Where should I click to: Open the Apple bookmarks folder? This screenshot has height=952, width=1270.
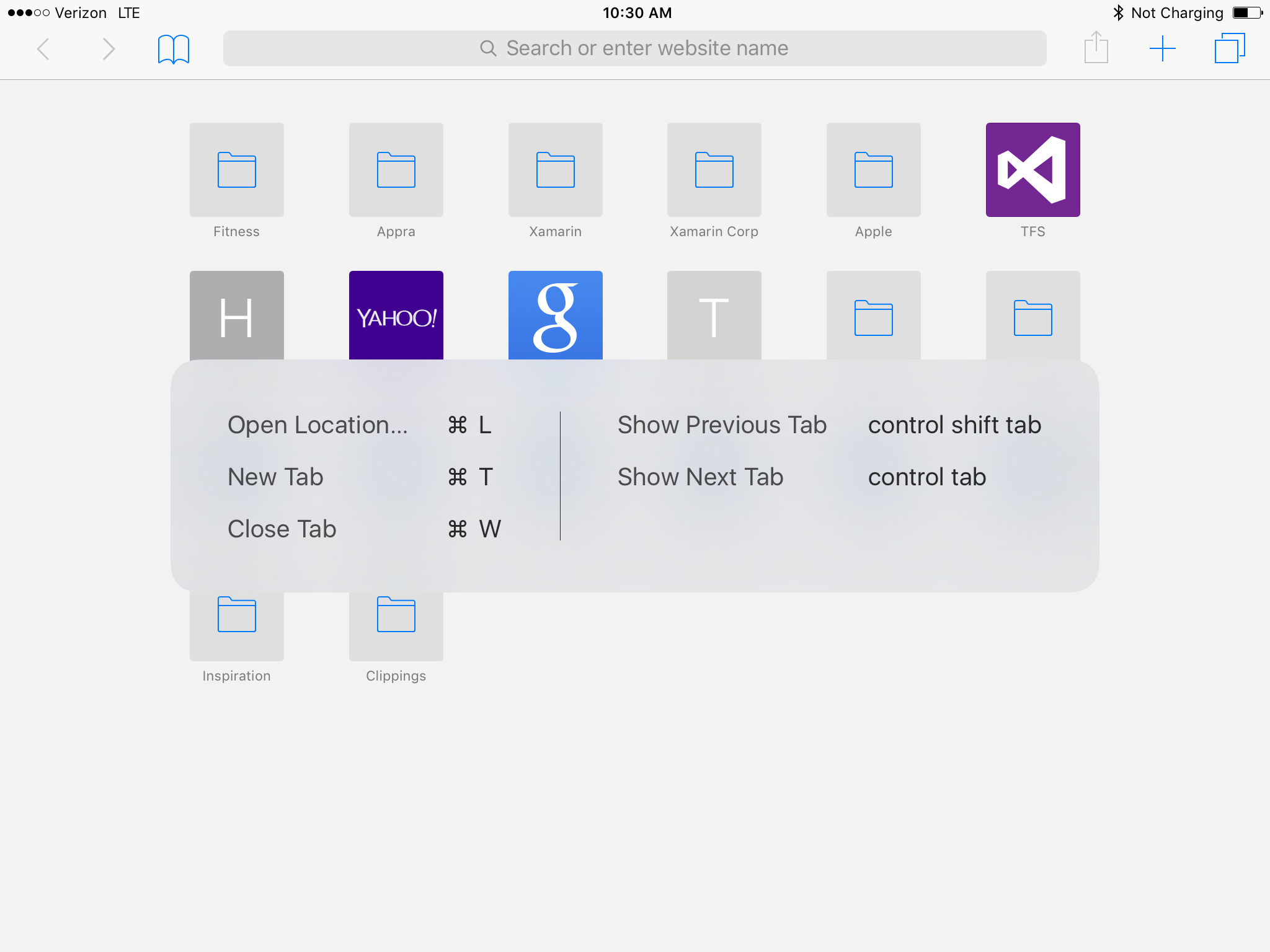[x=873, y=169]
